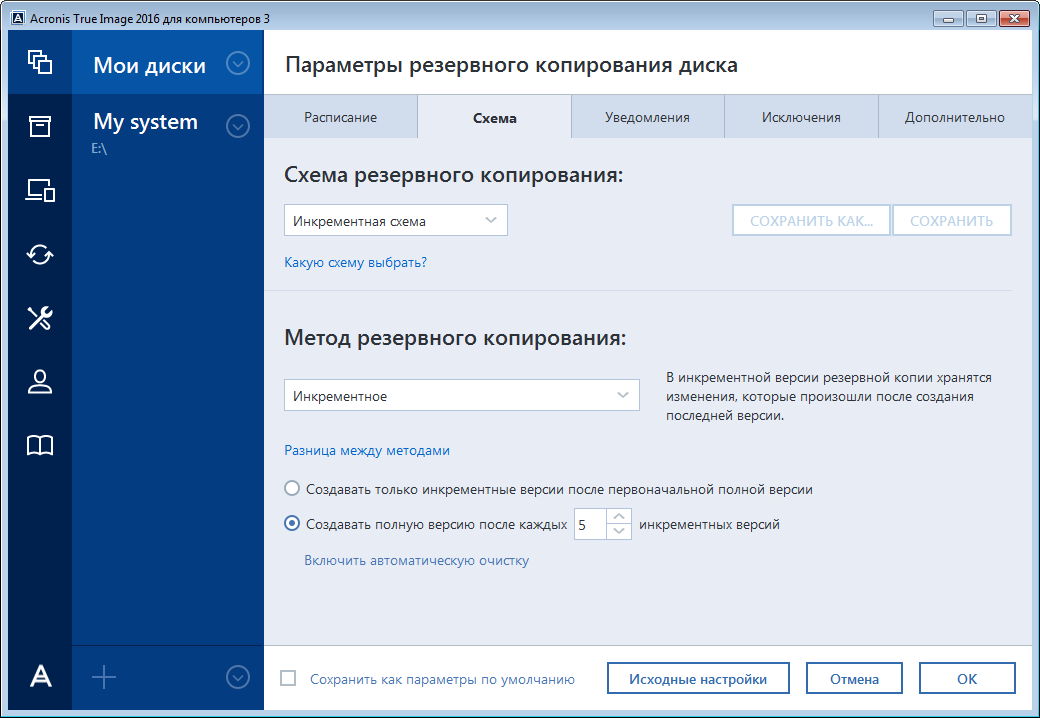Viewport: 1040px width, 718px height.
Task: Enable 'Сохранить как параметры по умолчанию' checkbox
Action: [289, 678]
